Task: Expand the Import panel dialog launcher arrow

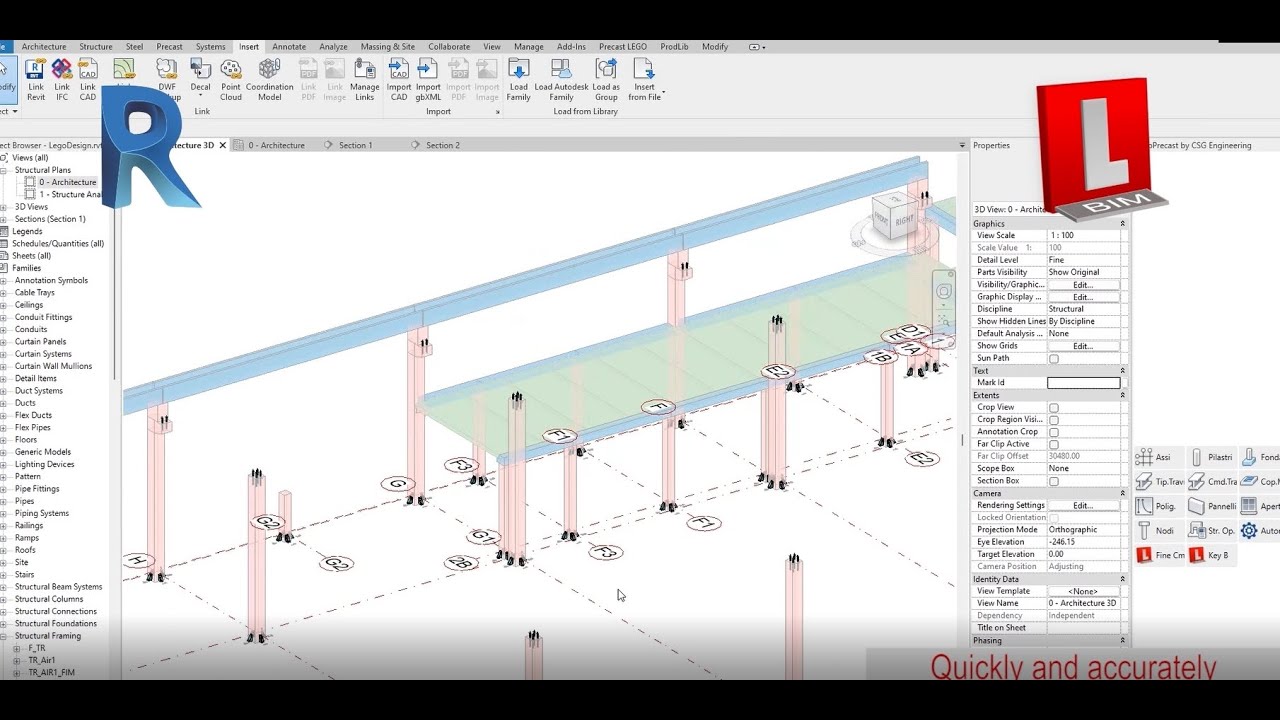Action: click(497, 112)
